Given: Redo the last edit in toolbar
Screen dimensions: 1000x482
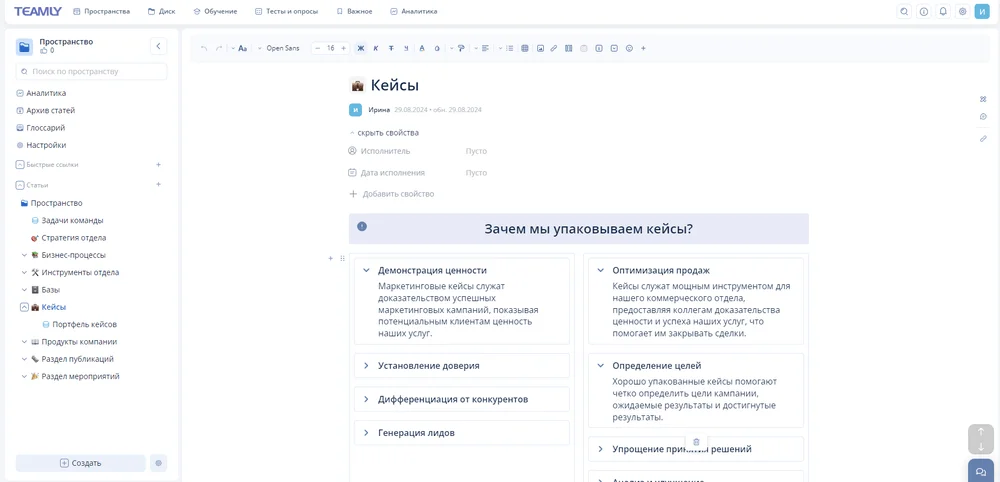Looking at the screenshot, I should (x=219, y=48).
